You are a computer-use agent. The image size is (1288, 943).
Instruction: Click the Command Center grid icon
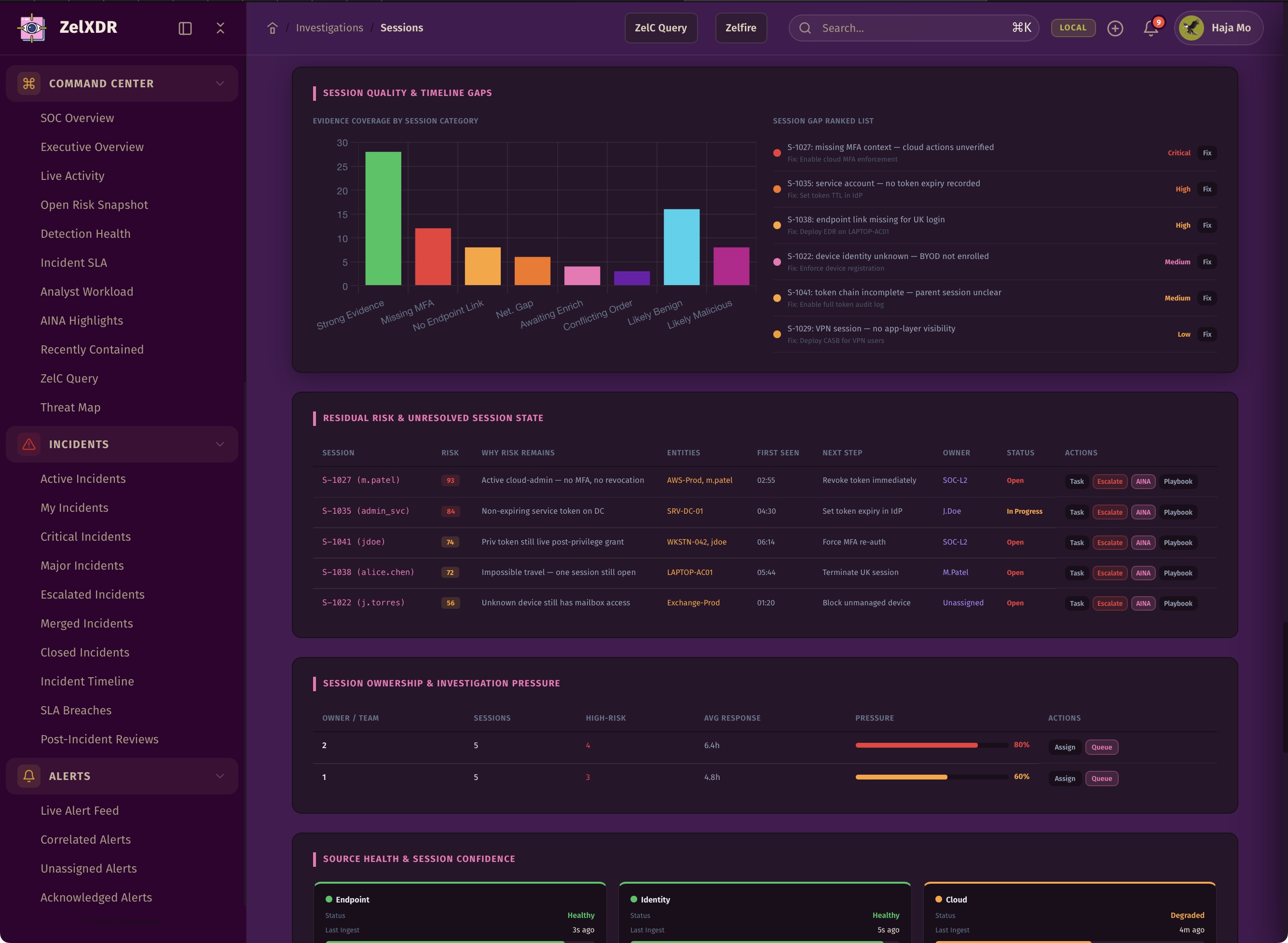[x=29, y=83]
